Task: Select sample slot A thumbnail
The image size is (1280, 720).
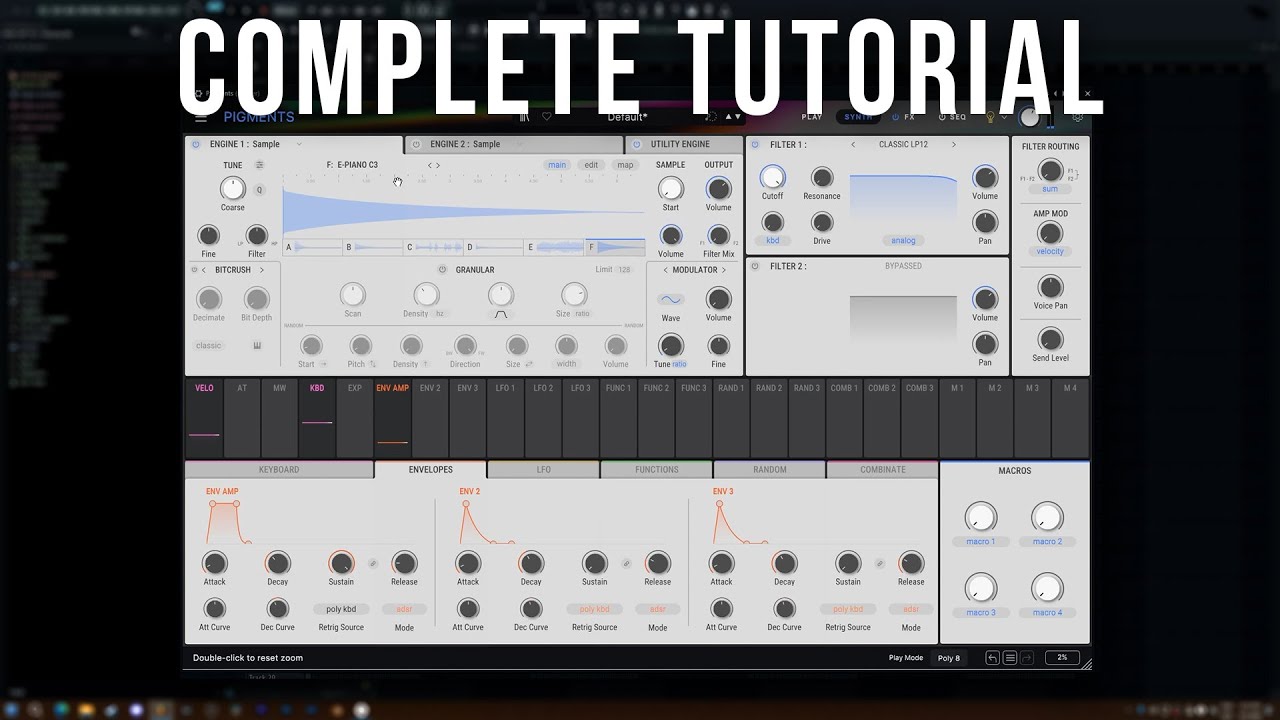Action: pyautogui.click(x=314, y=246)
